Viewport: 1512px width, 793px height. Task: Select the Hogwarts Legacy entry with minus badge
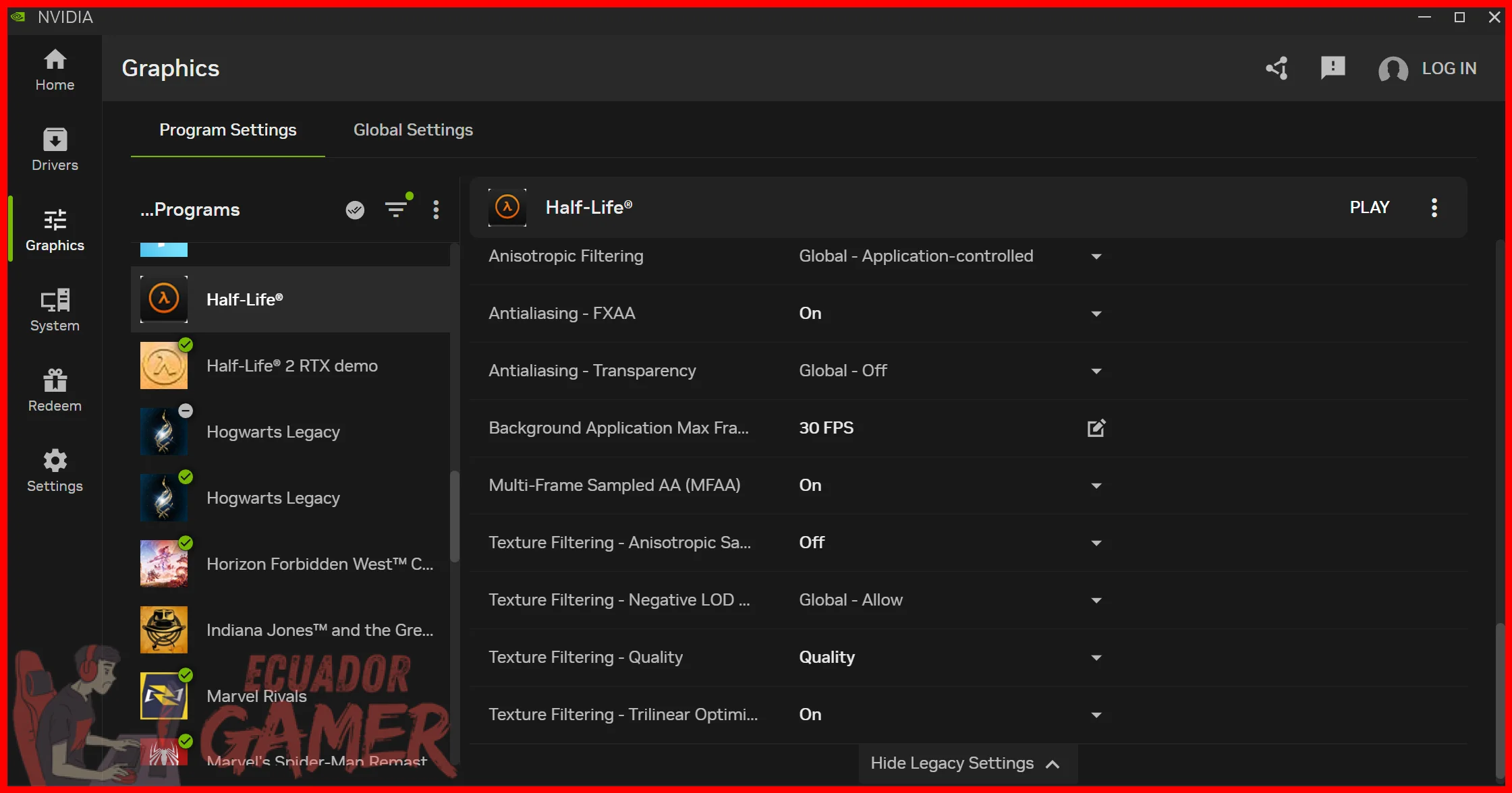pyautogui.click(x=290, y=432)
